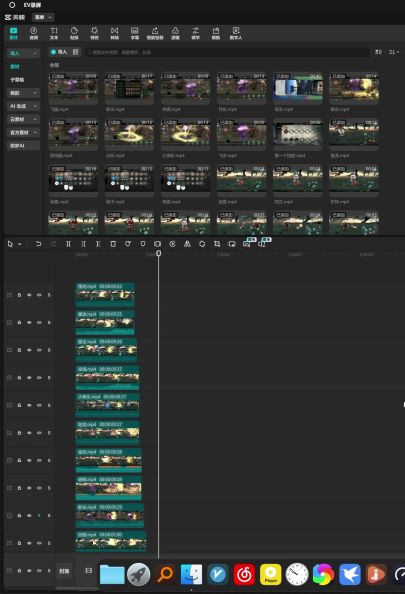
Task: Toggle eye visibility on the second timeline track
Action: pyautogui.click(x=29, y=322)
